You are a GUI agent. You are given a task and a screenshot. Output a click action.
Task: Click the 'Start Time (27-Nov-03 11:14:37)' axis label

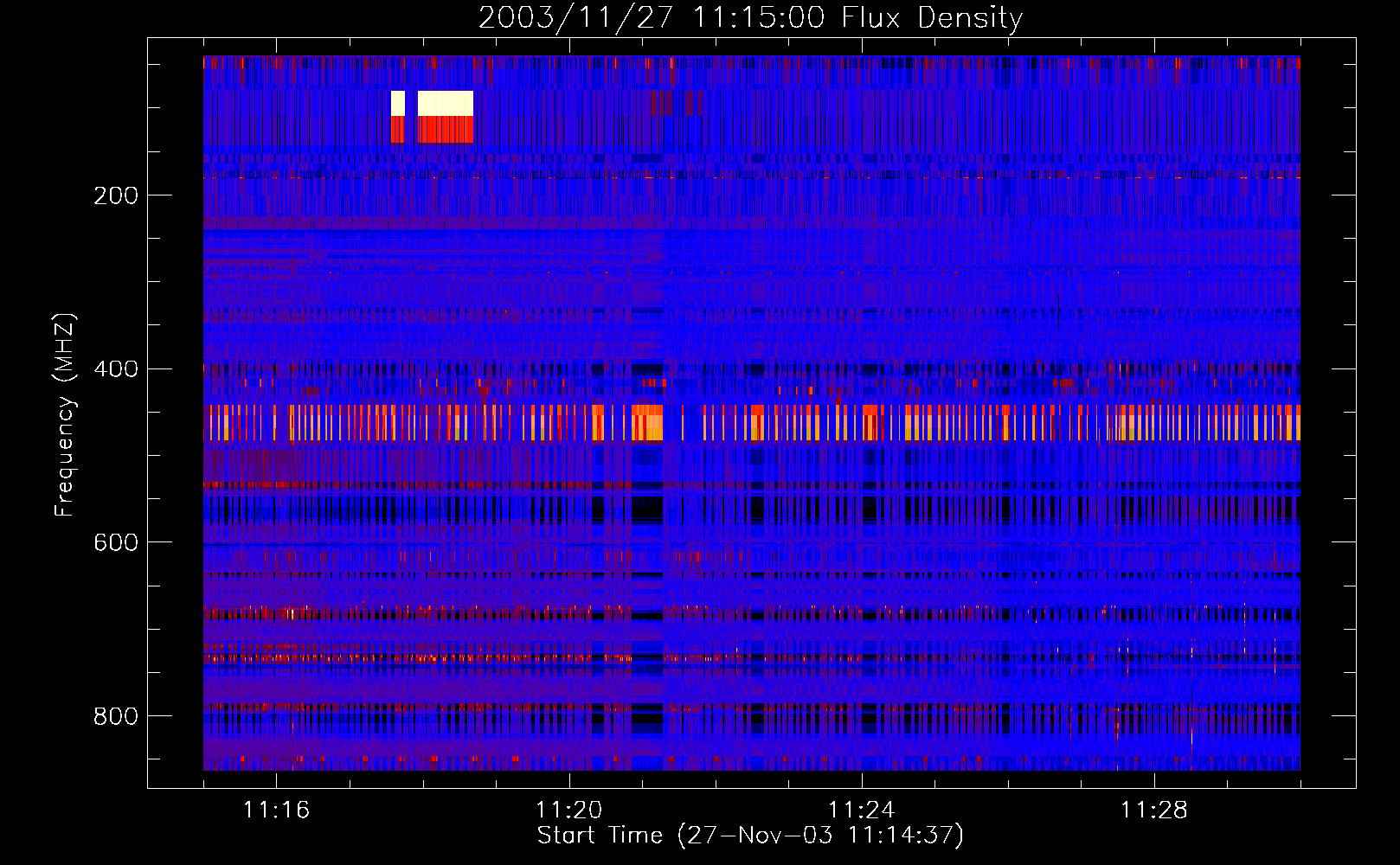(x=750, y=836)
